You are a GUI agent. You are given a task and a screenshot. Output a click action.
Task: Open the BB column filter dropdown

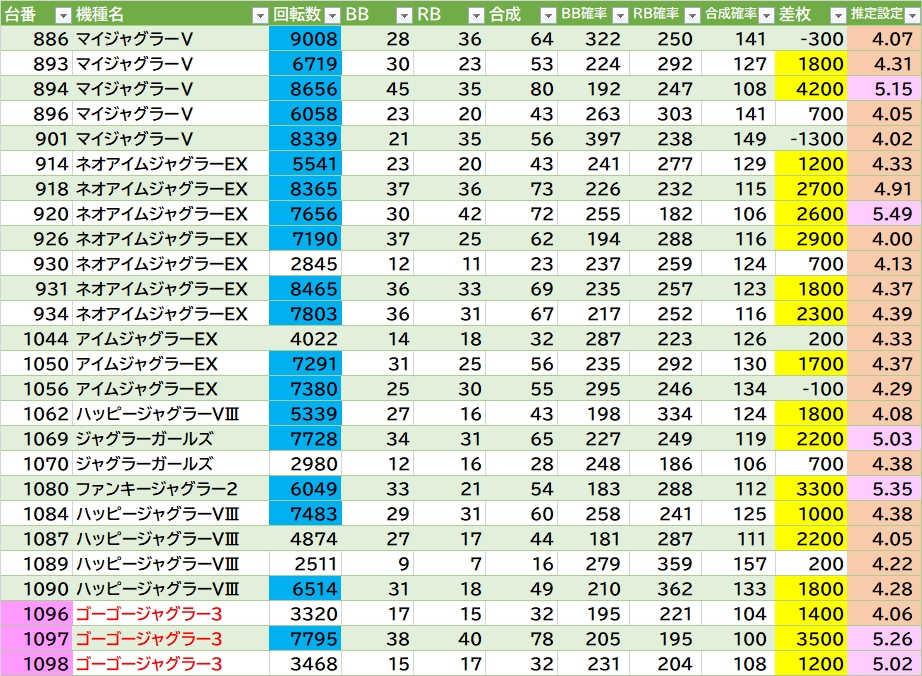(403, 15)
